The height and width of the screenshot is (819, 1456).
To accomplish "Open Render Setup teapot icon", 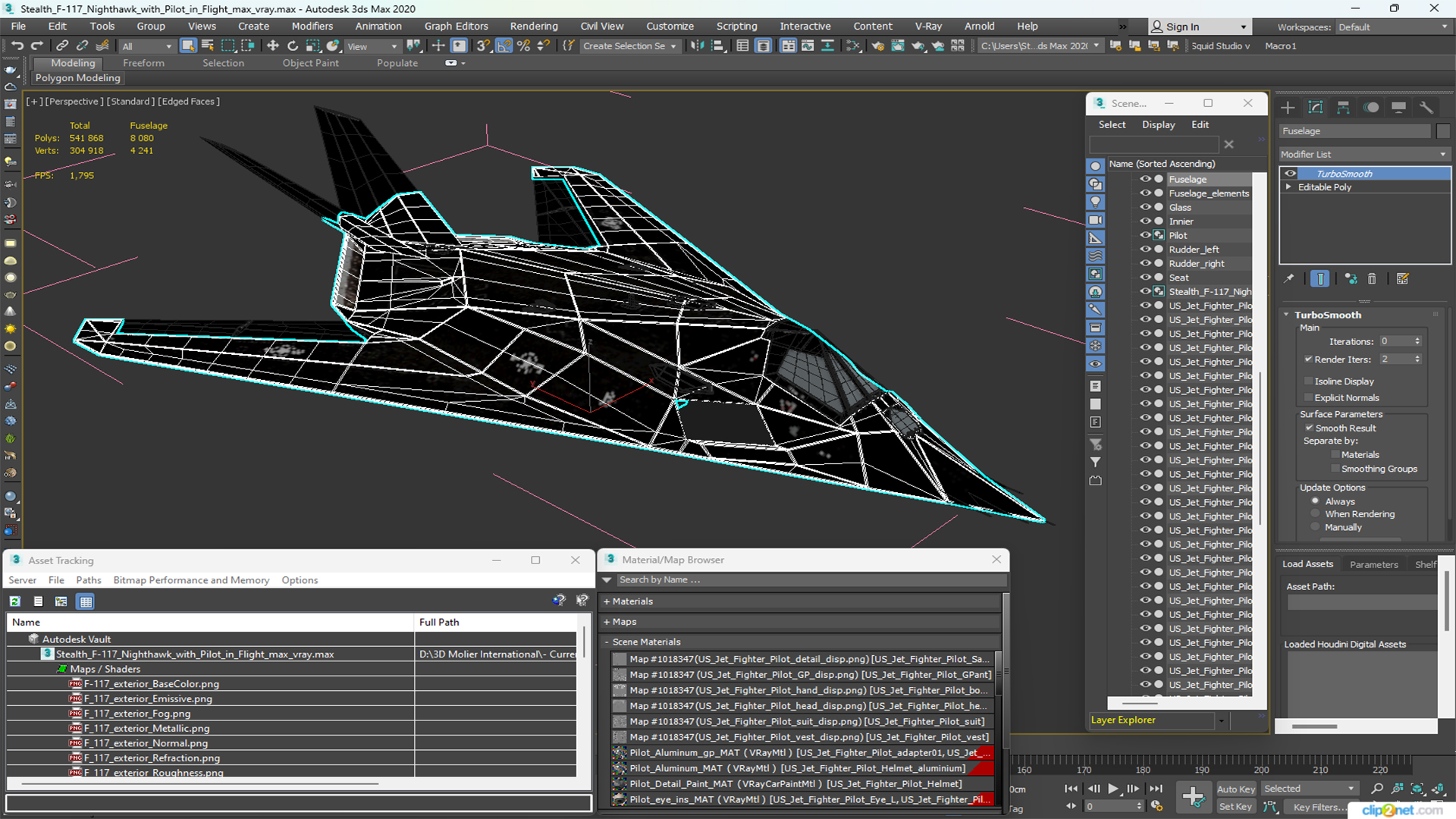I will pyautogui.click(x=877, y=45).
